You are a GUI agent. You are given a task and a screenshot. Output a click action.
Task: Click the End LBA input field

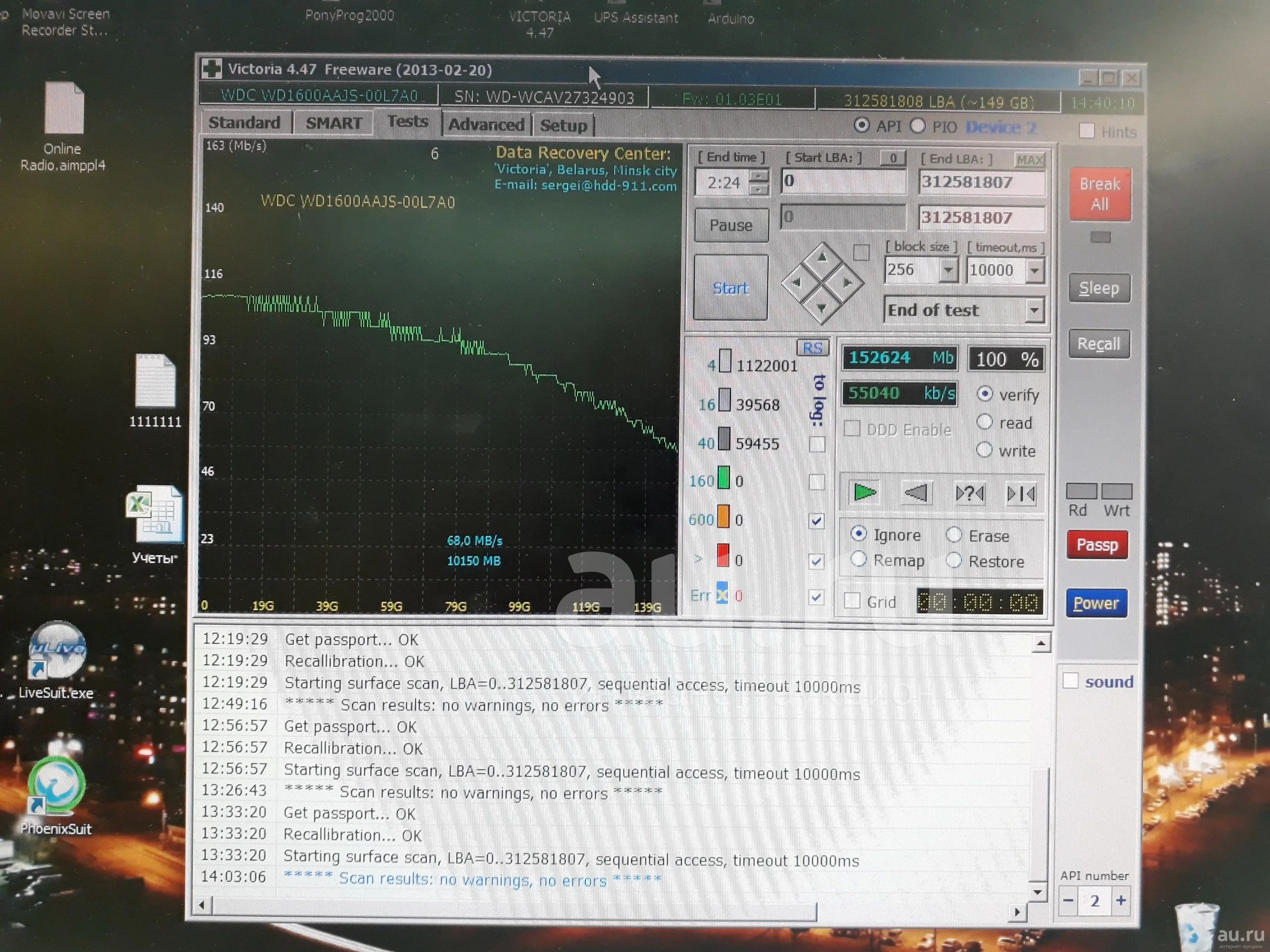(982, 182)
